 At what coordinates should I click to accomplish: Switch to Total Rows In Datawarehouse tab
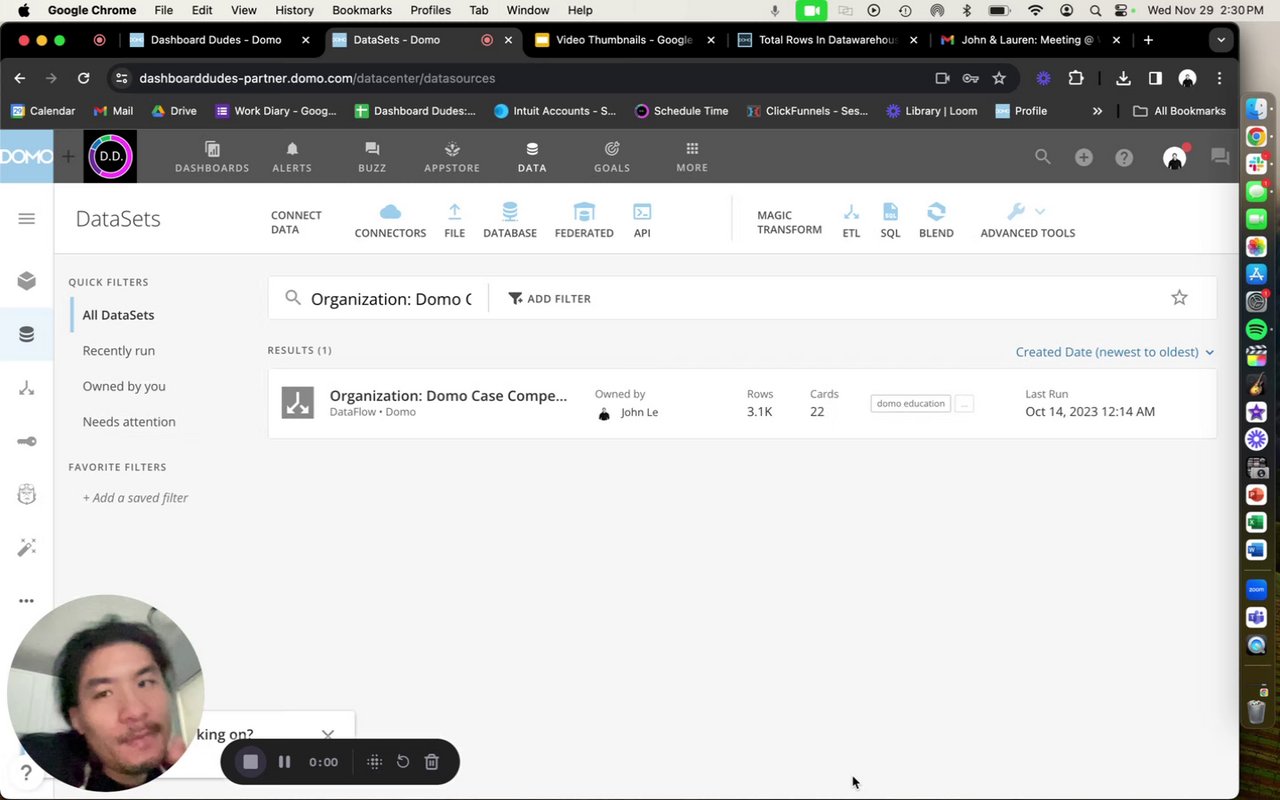(827, 40)
